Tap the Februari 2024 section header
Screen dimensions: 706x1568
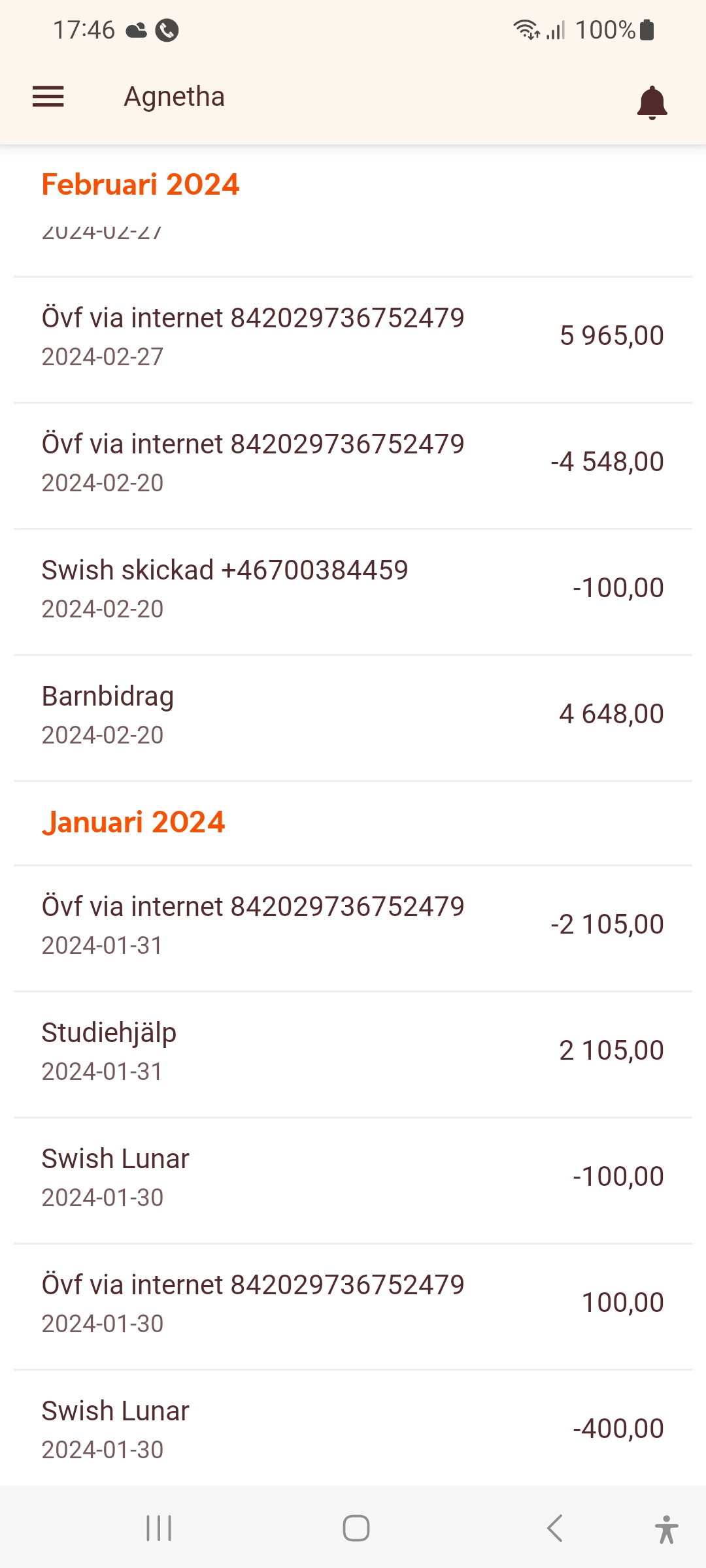tap(141, 185)
